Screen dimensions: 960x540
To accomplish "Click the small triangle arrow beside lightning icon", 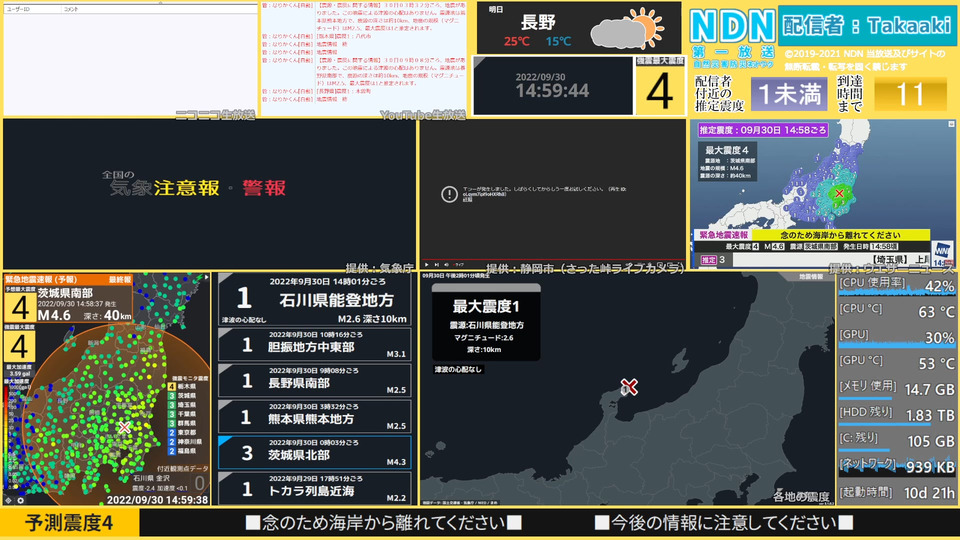I will 206,277.
